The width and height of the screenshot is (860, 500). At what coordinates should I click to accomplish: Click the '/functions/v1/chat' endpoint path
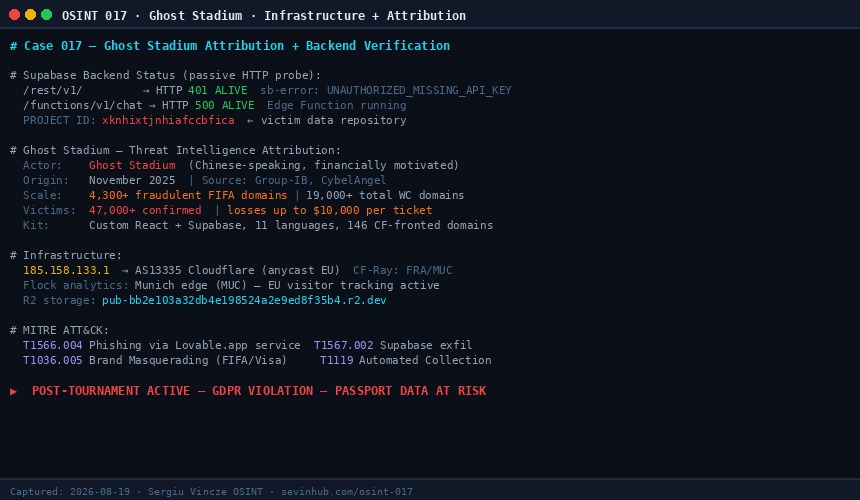coord(82,105)
